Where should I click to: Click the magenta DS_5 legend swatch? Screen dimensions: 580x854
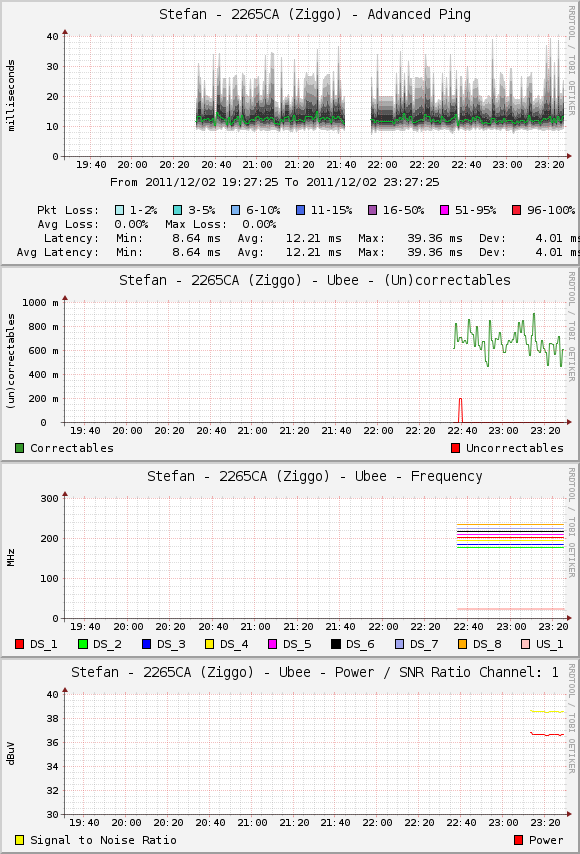tap(273, 644)
